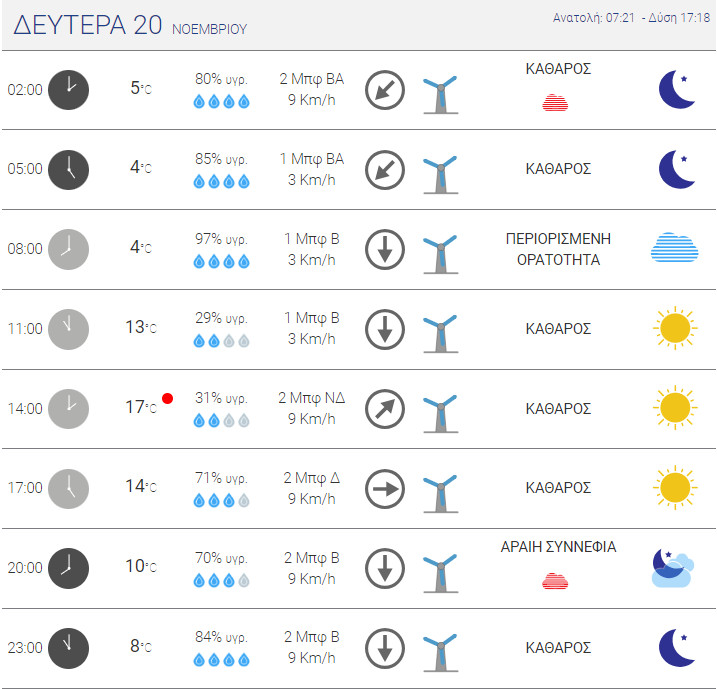Click the red cloud icon at 02:00
The height and width of the screenshot is (689, 717).
555,101
